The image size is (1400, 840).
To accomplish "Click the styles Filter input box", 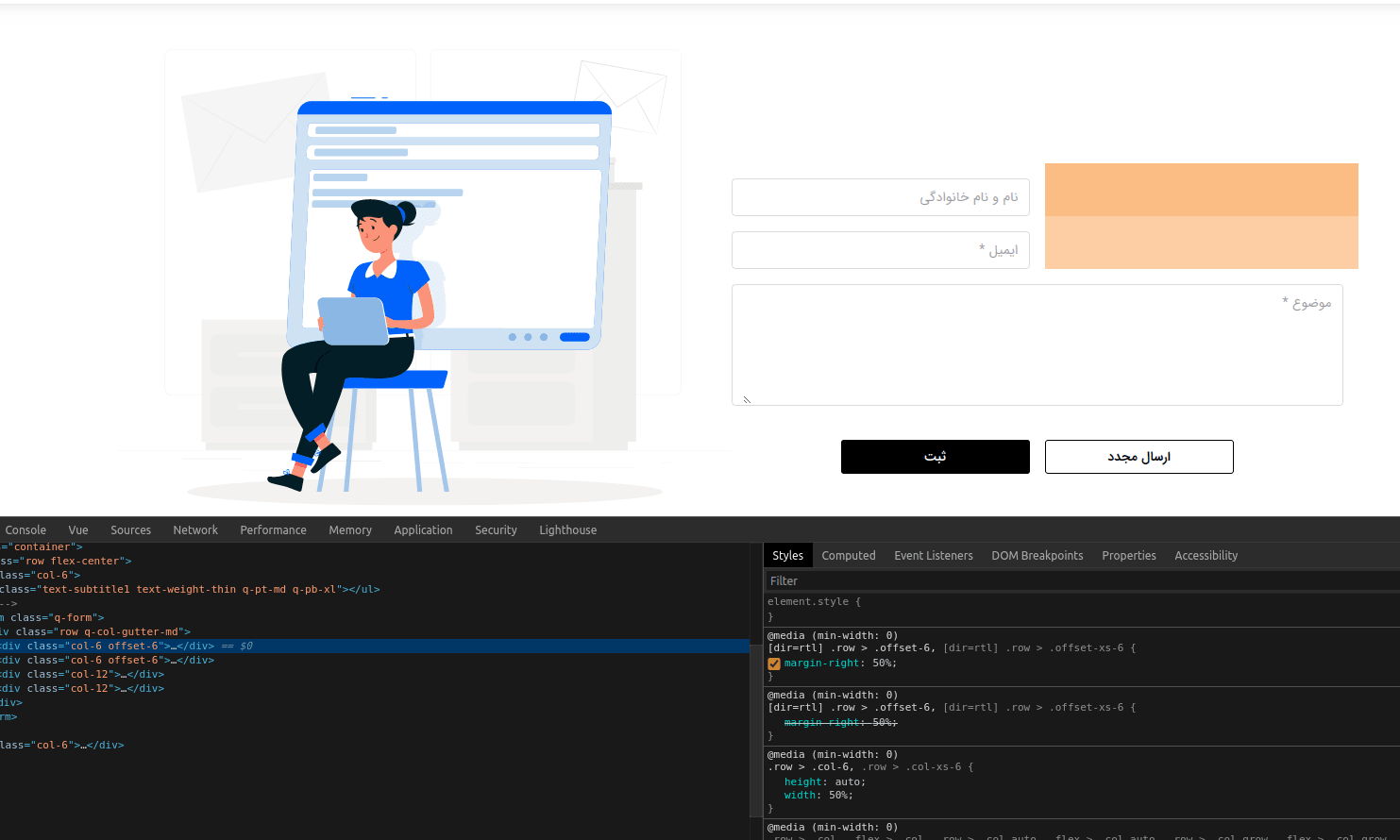I will coord(1081,581).
